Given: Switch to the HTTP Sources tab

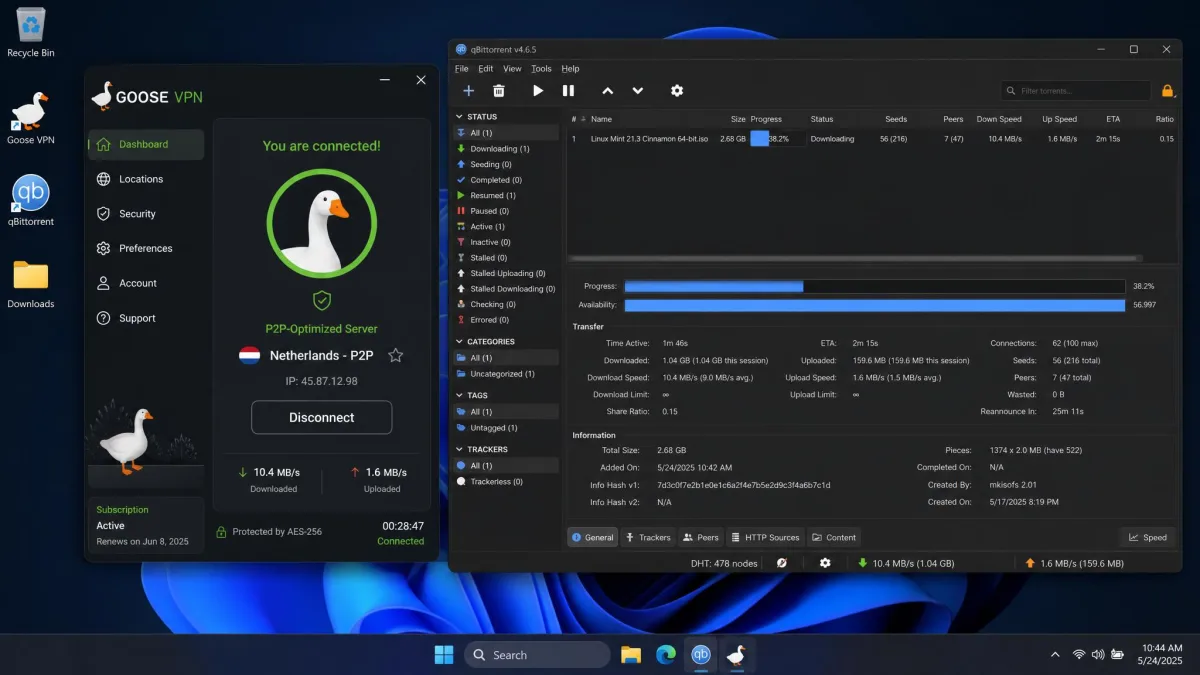Looking at the screenshot, I should [x=765, y=537].
